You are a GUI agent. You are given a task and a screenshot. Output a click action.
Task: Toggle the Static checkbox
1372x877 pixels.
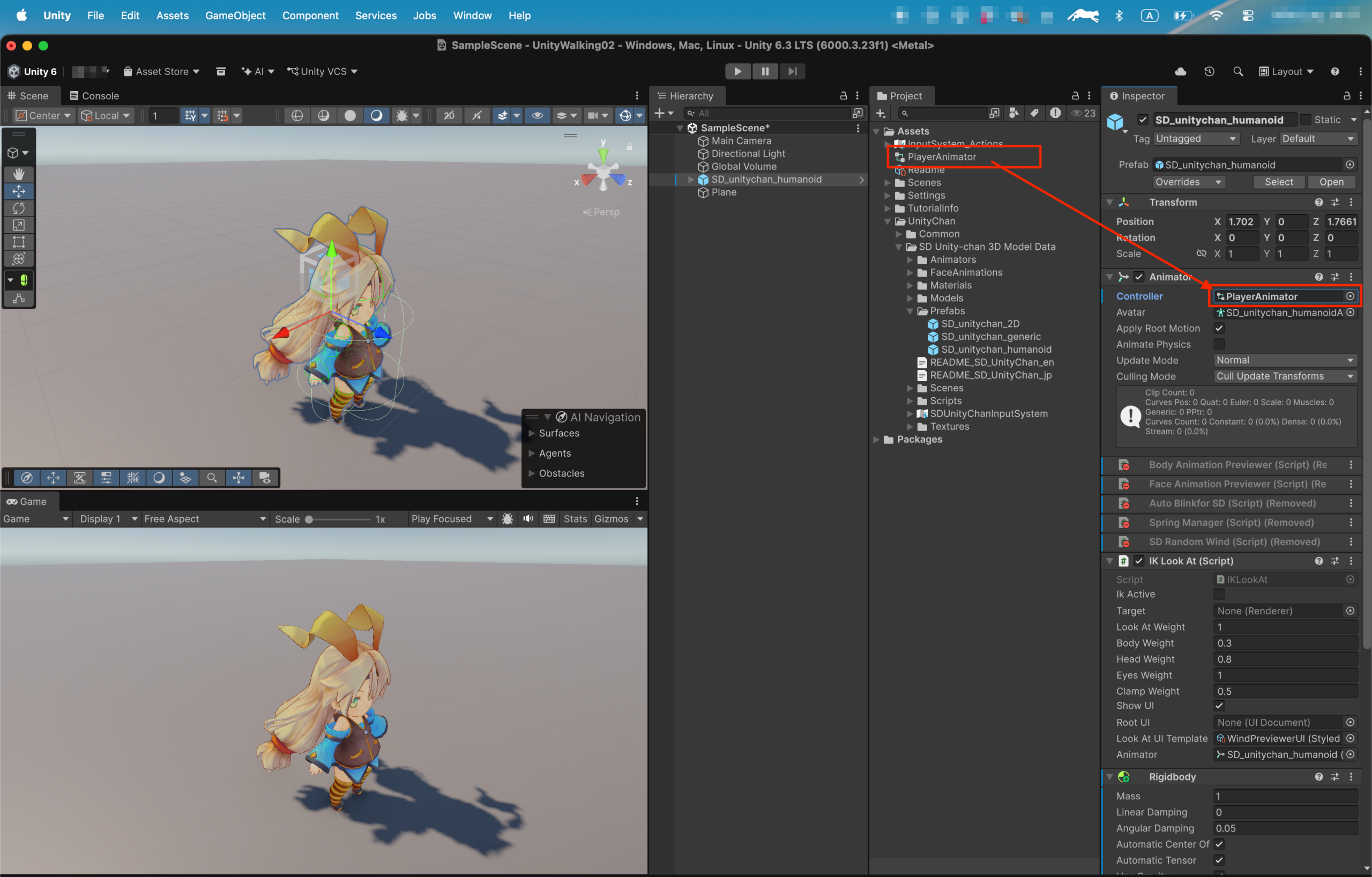point(1306,120)
